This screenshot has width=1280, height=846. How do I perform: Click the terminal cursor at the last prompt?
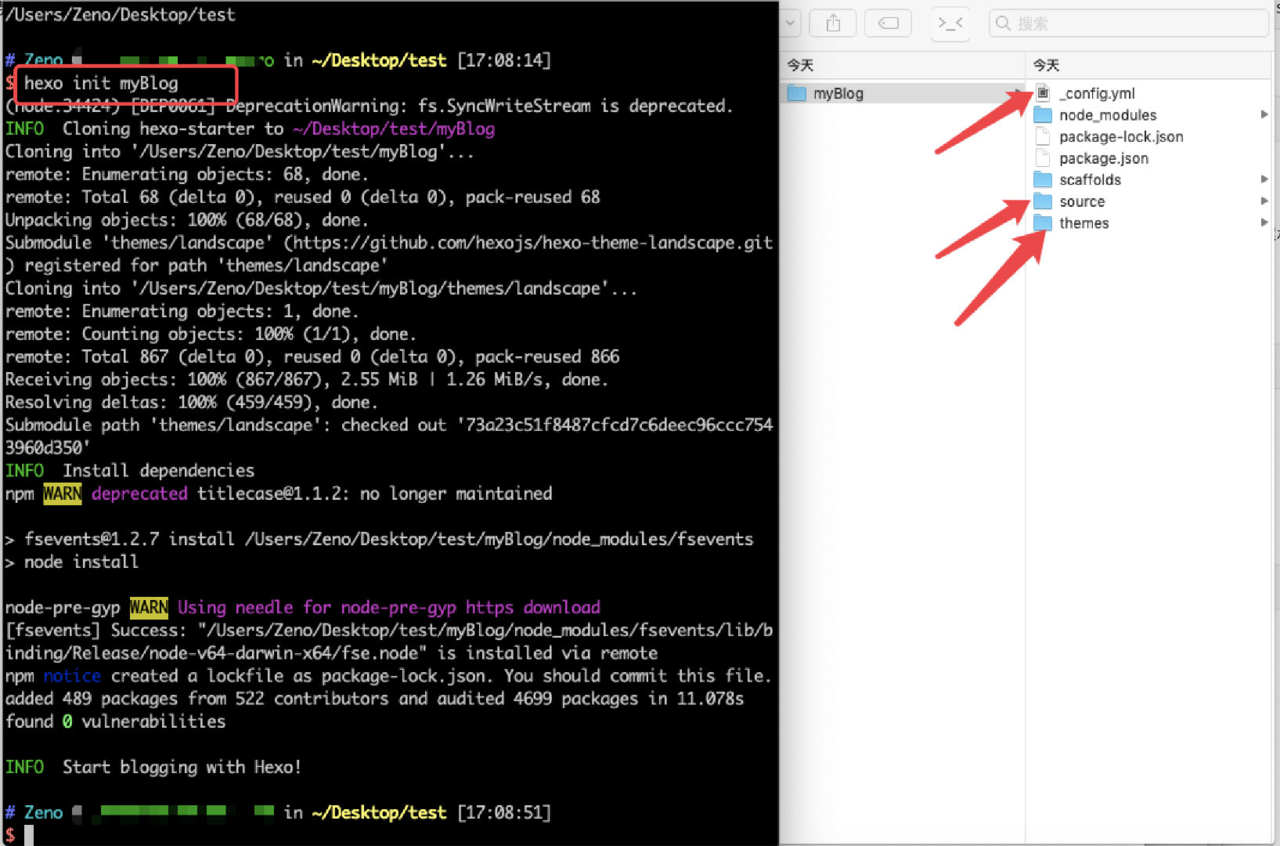29,835
